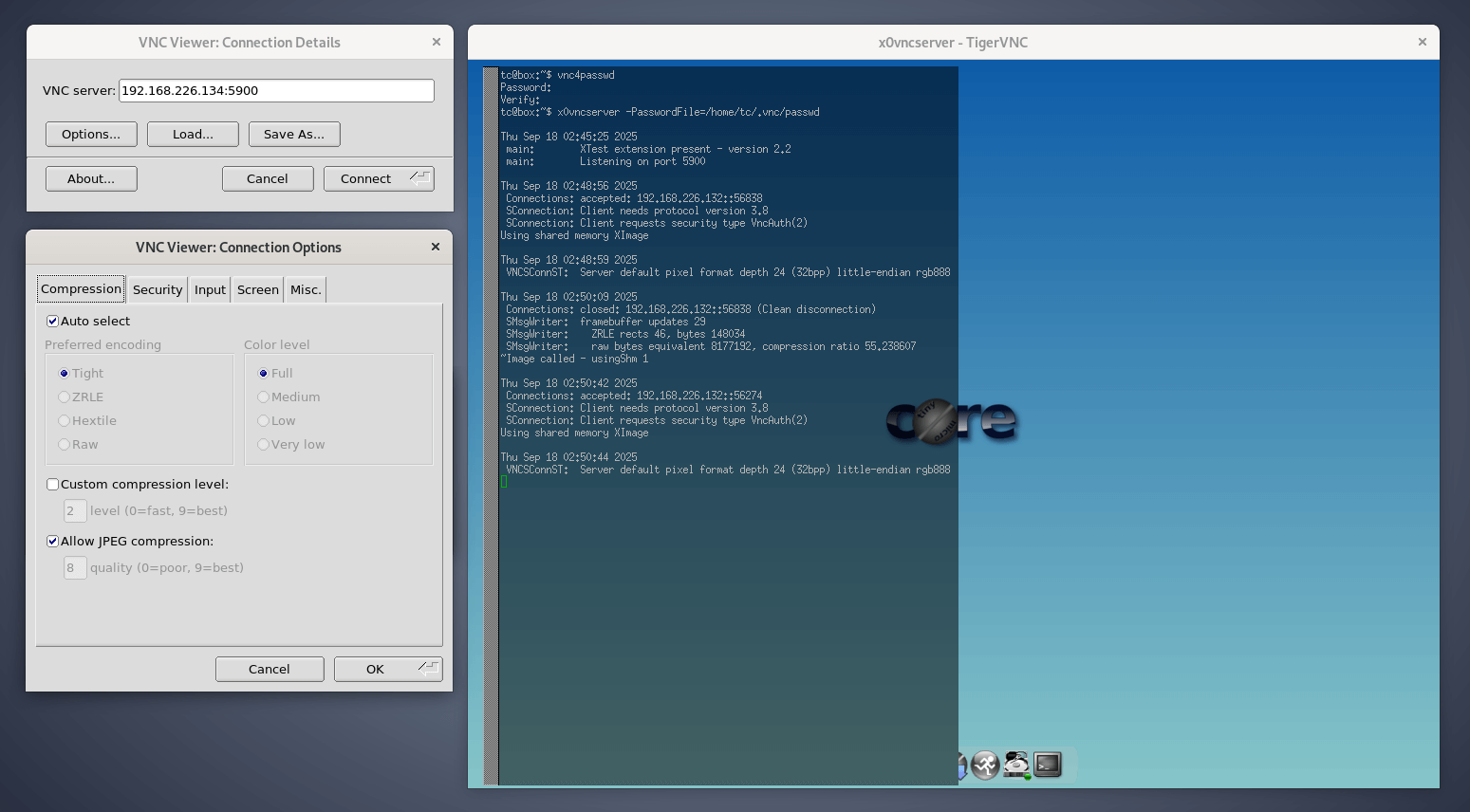Screen dimensions: 1470x812
Task: Uncheck the Auto select checkbox
Action: (53, 322)
